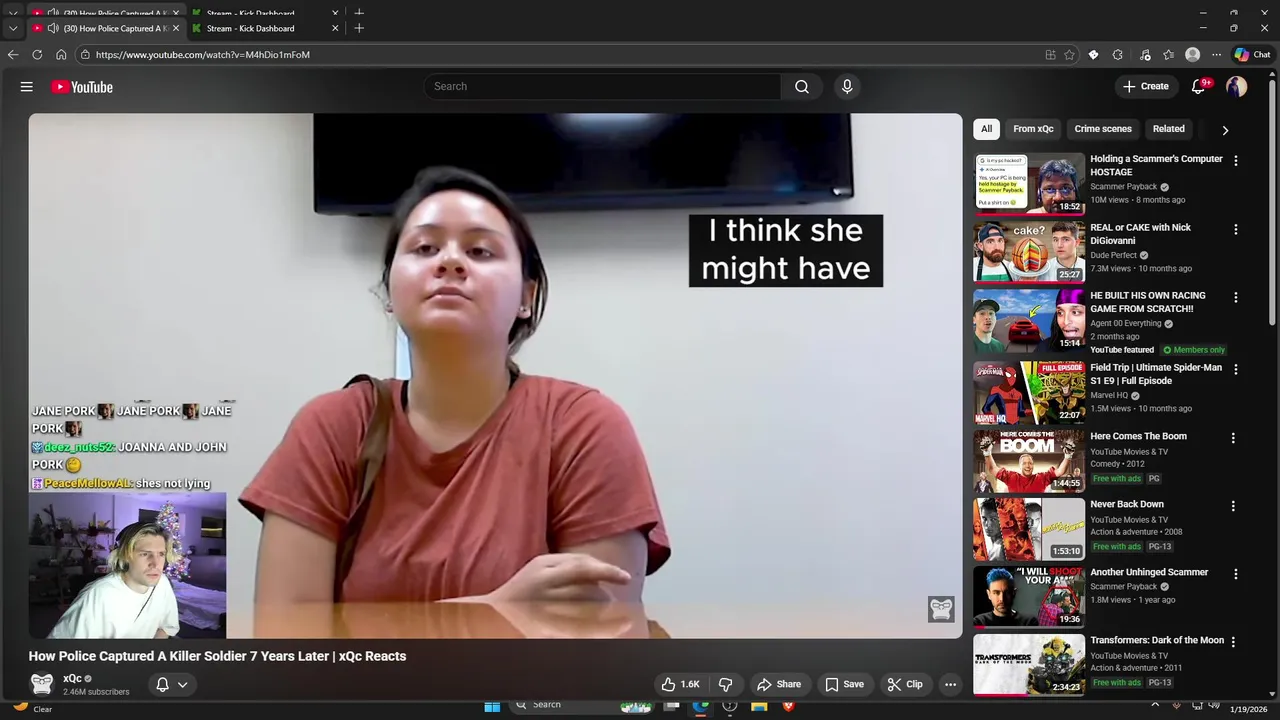
Task: Select the From xQc filter chip
Action: [x=1033, y=129]
